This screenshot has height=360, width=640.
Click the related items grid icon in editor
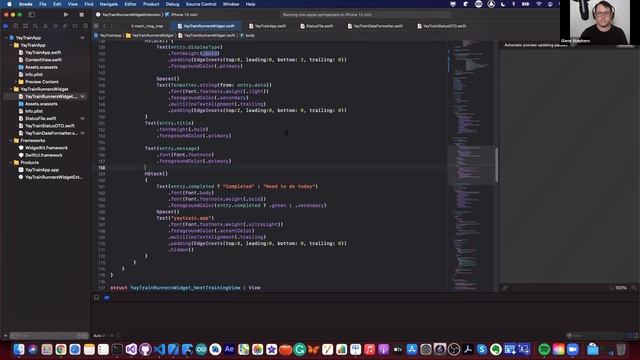[96, 26]
